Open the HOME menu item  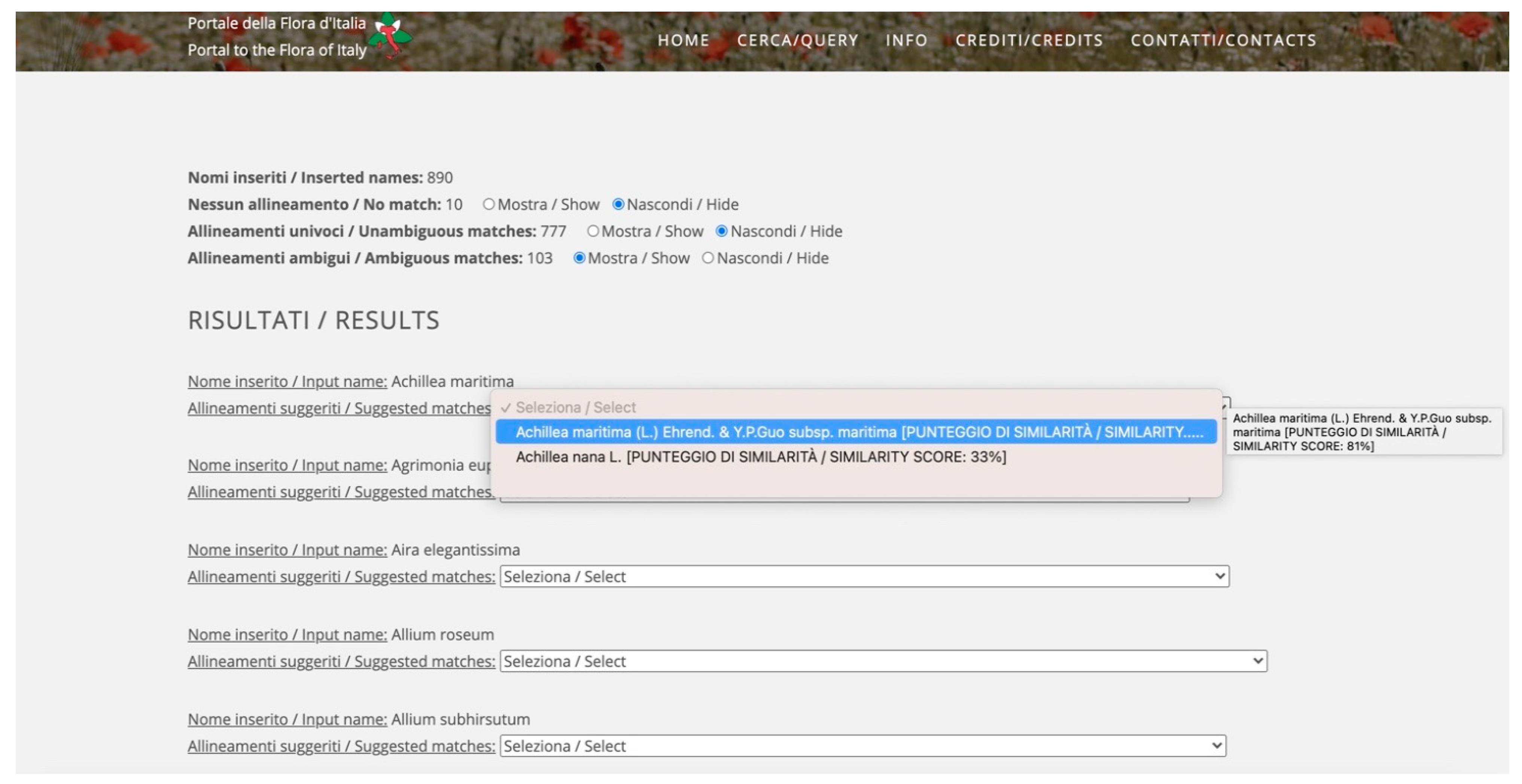coord(683,40)
